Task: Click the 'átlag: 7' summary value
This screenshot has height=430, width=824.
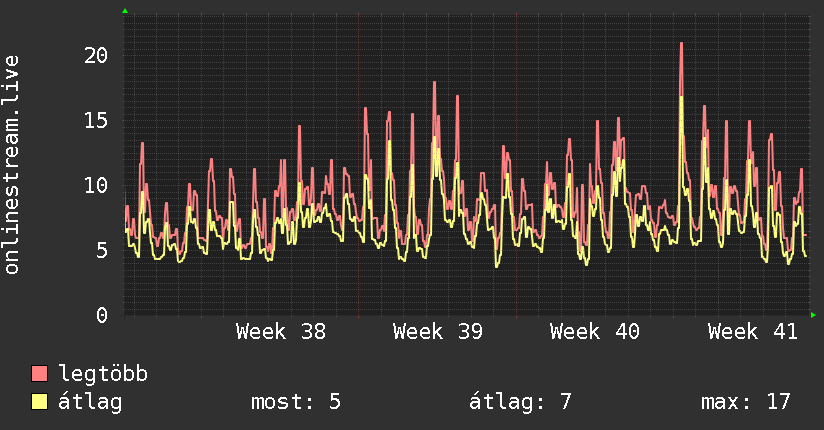Action: 520,402
